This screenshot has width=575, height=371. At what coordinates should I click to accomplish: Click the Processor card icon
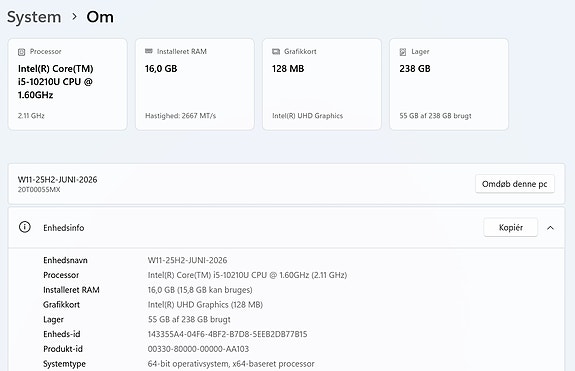pos(22,52)
